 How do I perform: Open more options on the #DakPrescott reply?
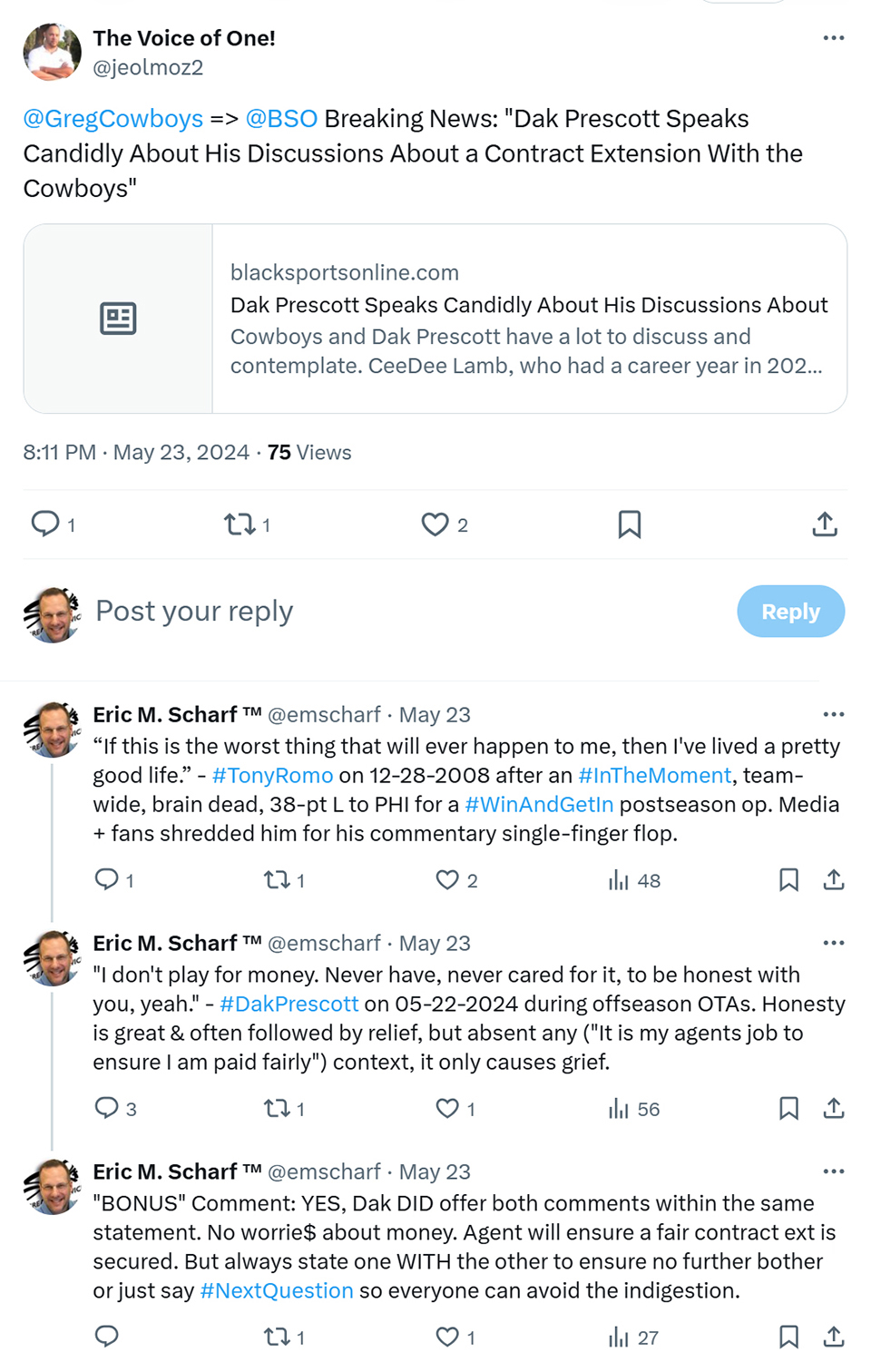click(833, 944)
